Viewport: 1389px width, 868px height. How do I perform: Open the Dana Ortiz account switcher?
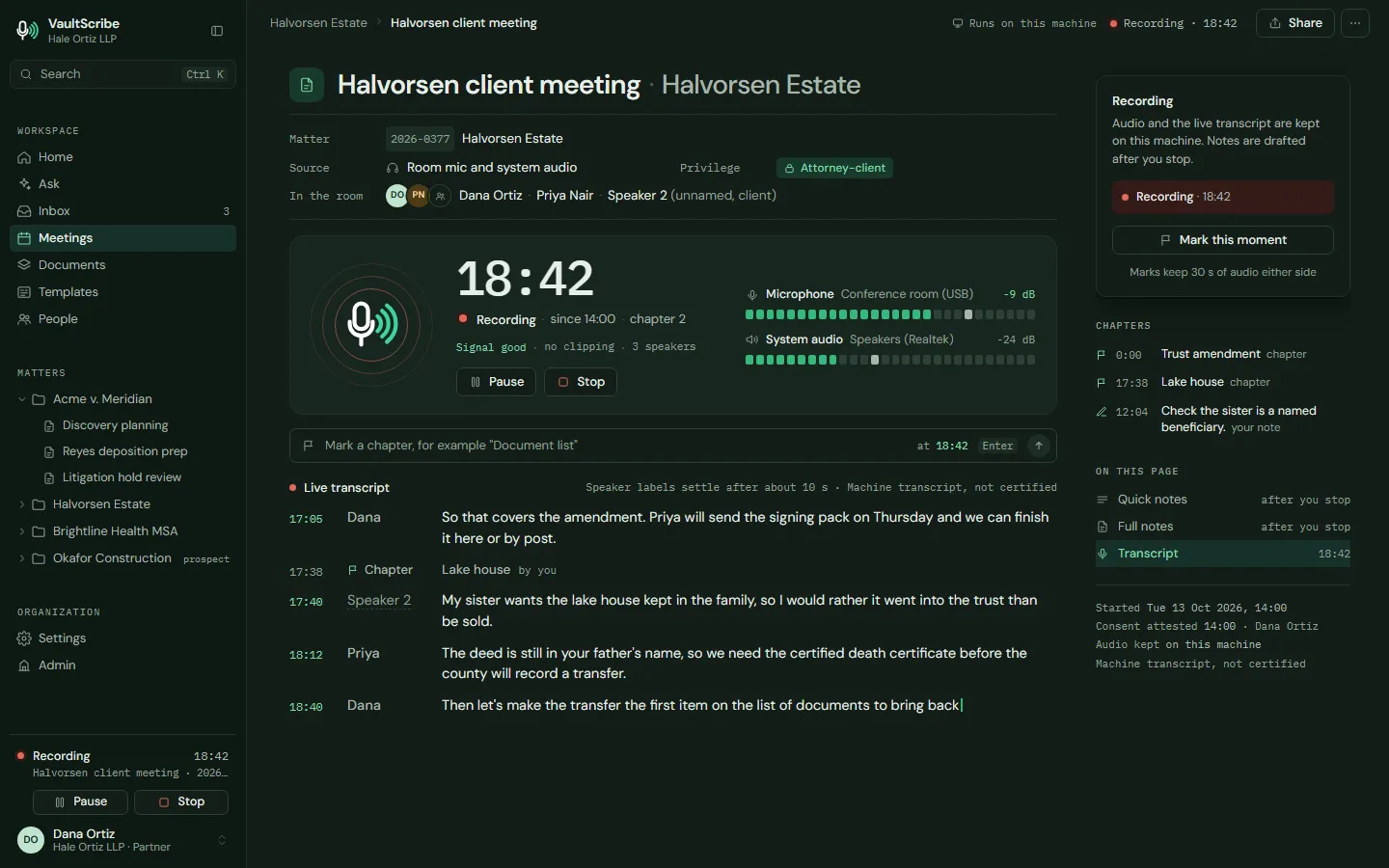[123, 840]
